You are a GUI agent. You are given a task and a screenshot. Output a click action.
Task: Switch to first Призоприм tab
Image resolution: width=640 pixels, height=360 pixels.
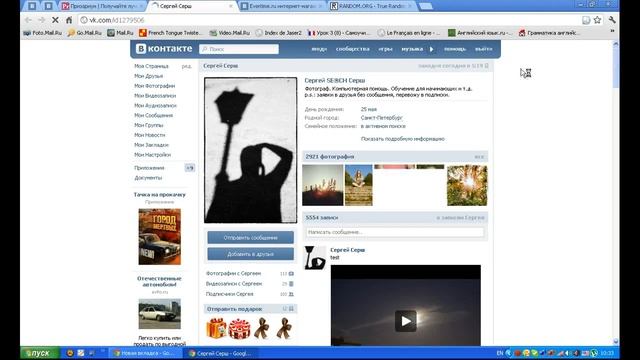[102, 6]
